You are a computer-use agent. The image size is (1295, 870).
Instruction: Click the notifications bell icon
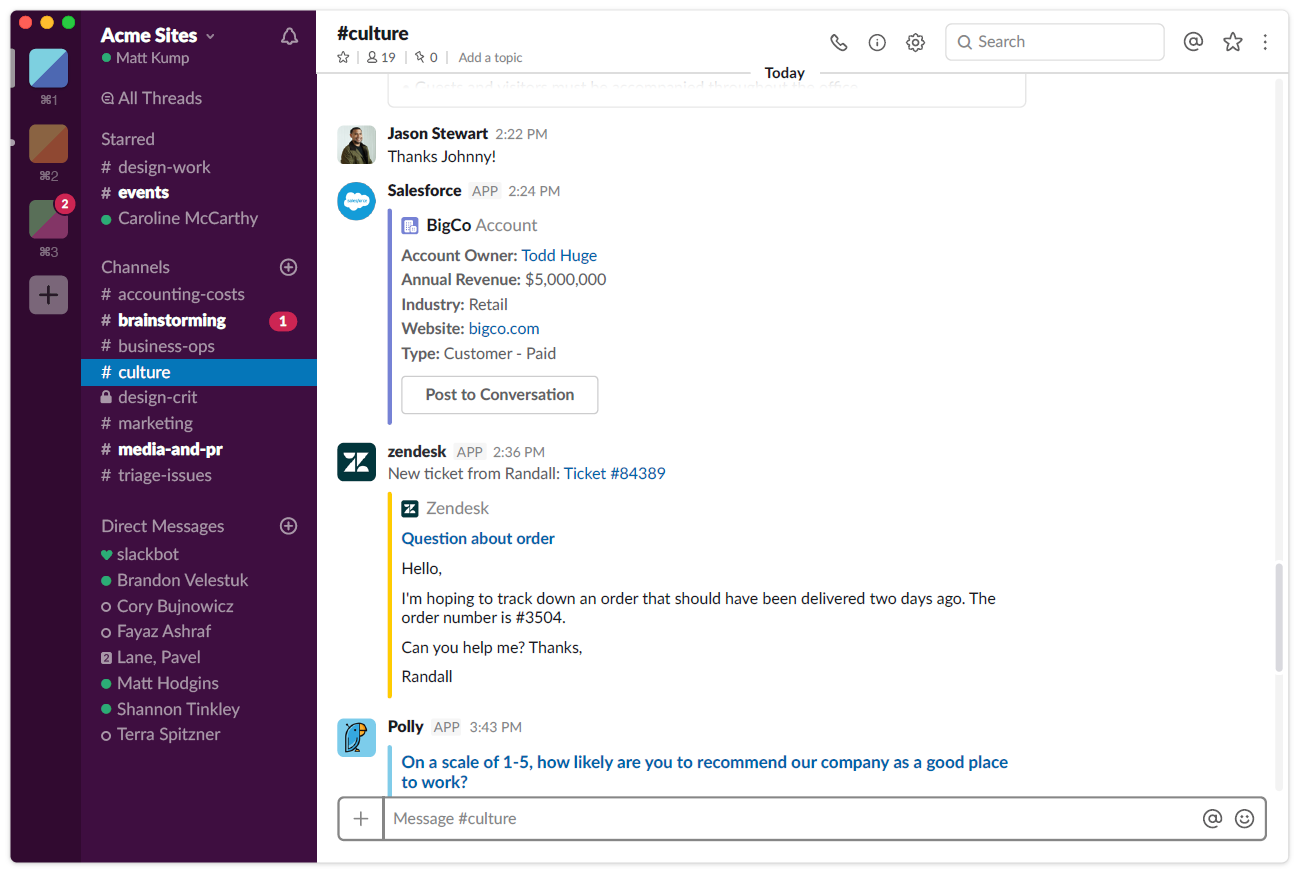[290, 37]
